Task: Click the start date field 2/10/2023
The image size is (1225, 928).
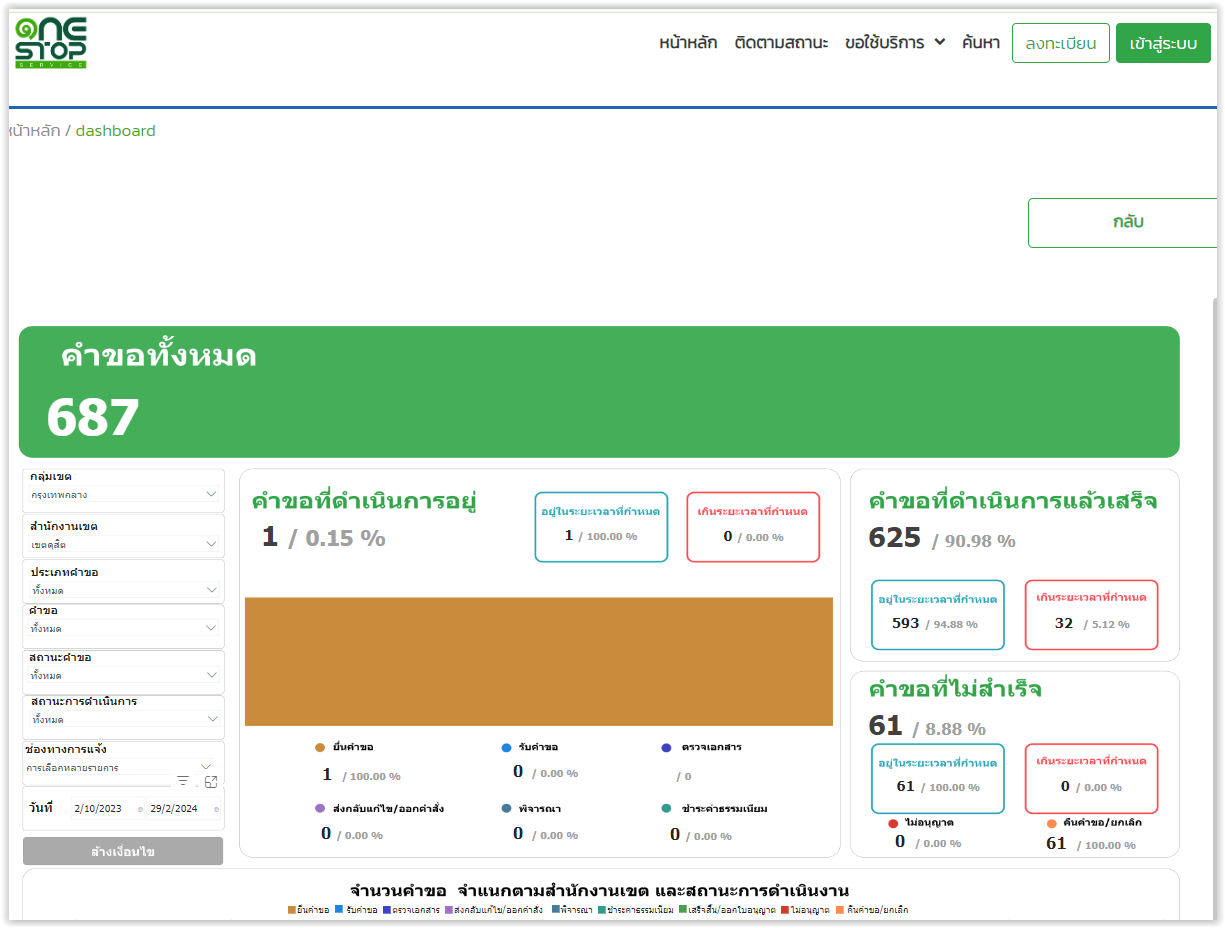Action: click(x=98, y=809)
